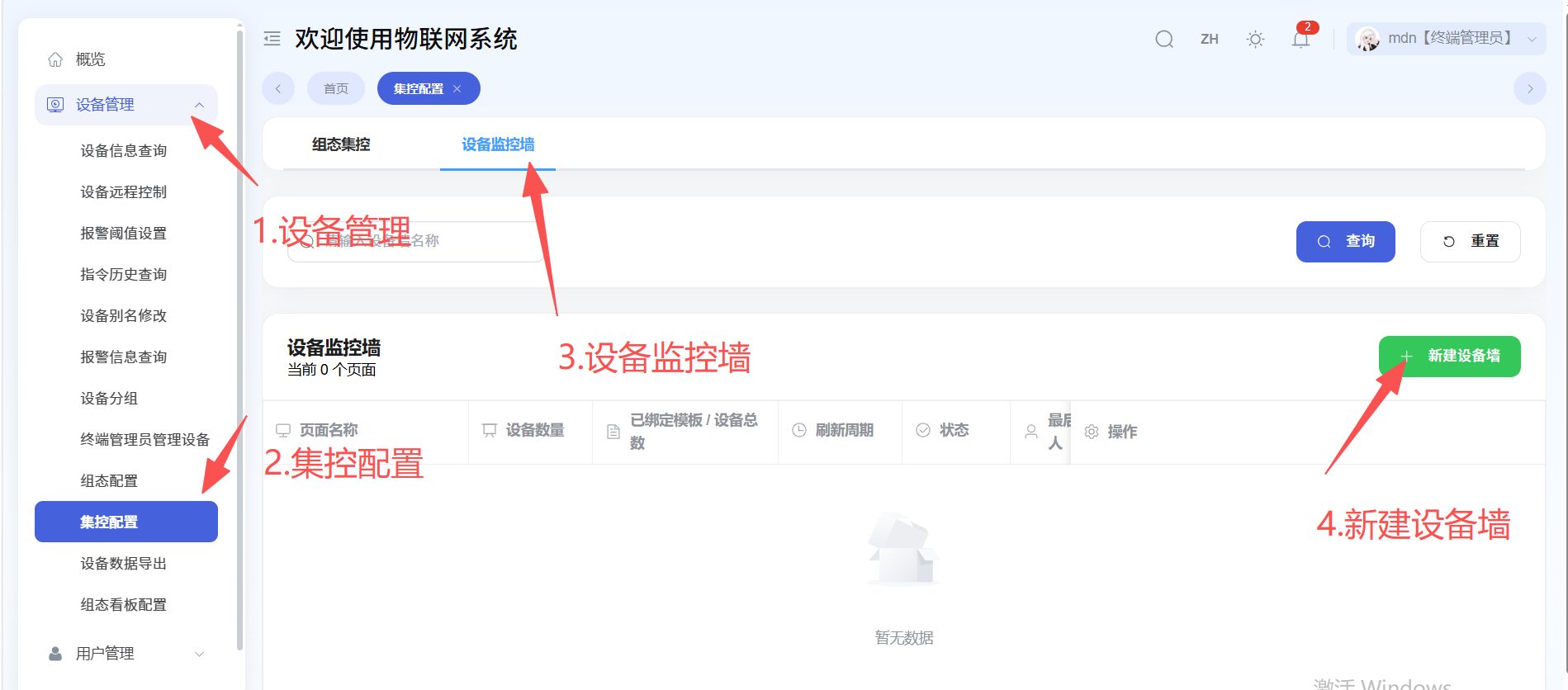Click the 查询 search button
1568x690 pixels.
(1346, 242)
